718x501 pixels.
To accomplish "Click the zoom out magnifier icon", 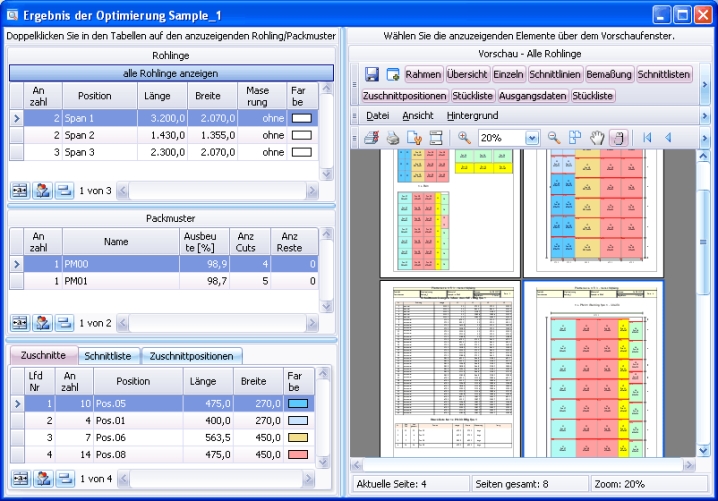I will coord(553,137).
